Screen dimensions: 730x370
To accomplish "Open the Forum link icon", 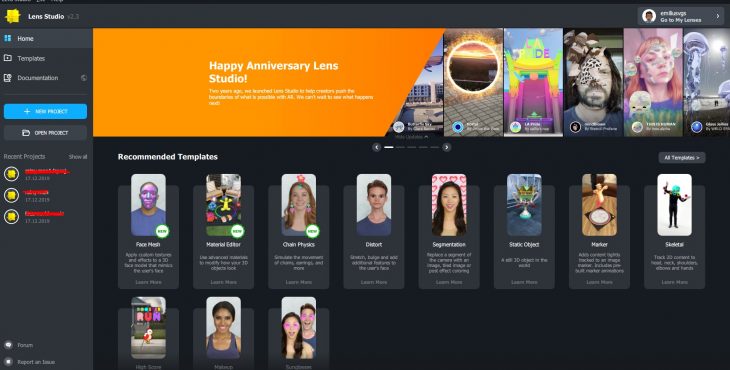I will [8, 345].
